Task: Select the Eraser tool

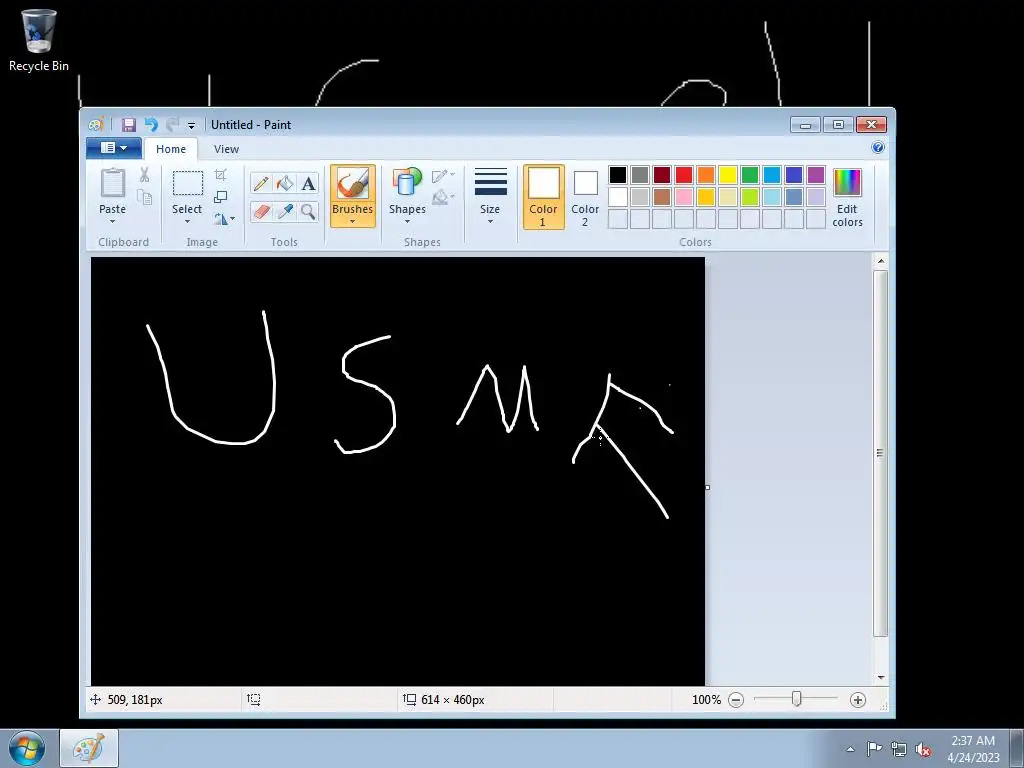Action: pos(261,212)
